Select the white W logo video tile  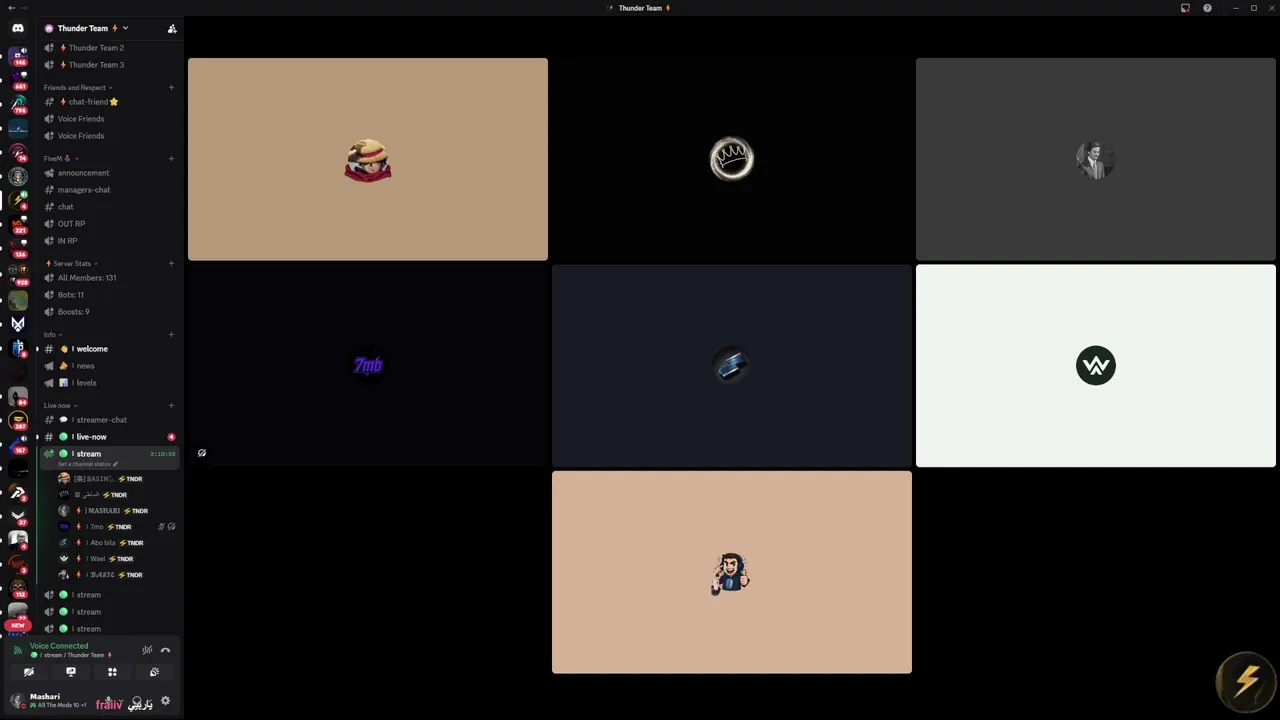click(x=1096, y=365)
